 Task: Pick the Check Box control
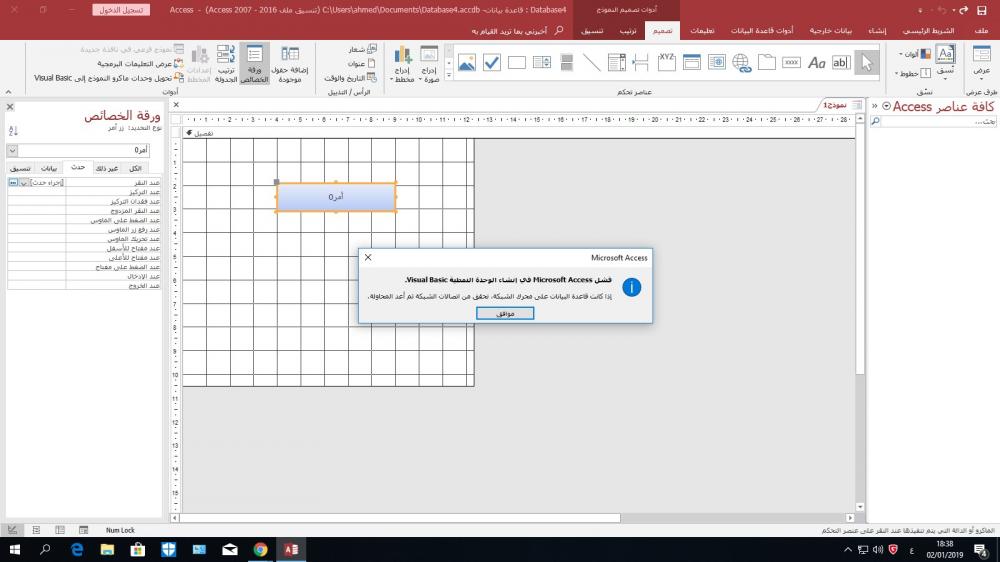pos(492,63)
